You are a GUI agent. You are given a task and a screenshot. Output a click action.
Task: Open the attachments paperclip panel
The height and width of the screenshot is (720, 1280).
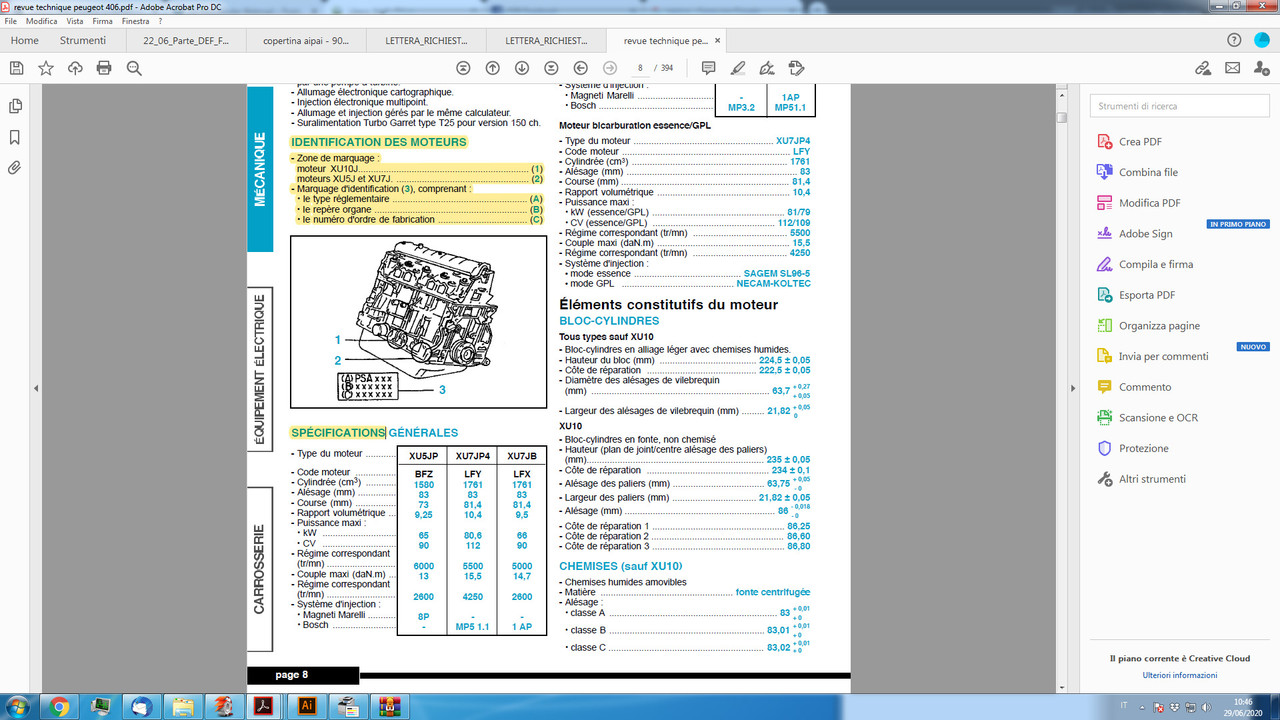point(15,168)
